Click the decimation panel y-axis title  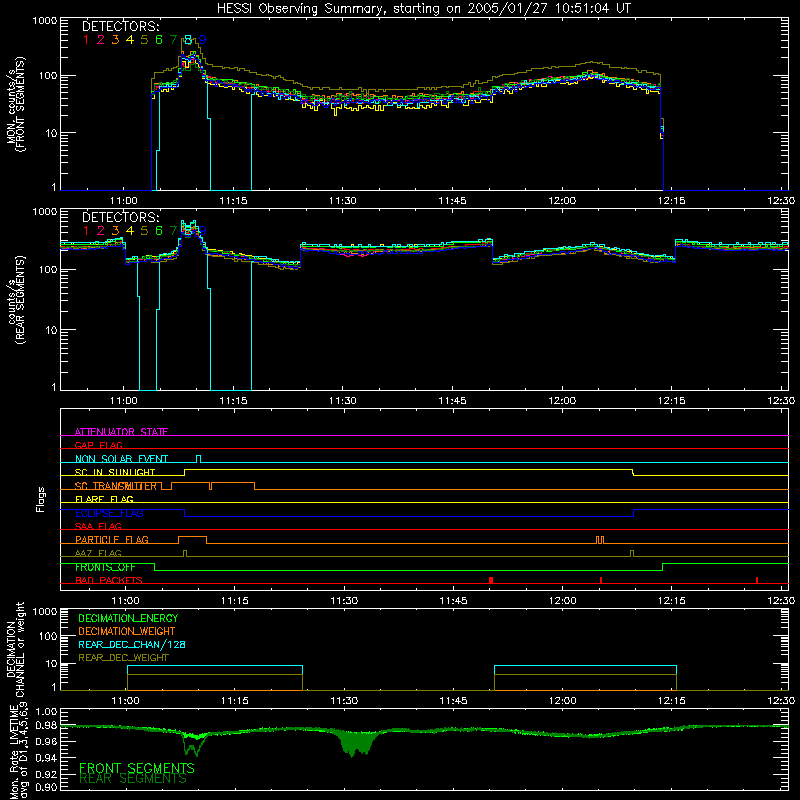tap(16, 649)
